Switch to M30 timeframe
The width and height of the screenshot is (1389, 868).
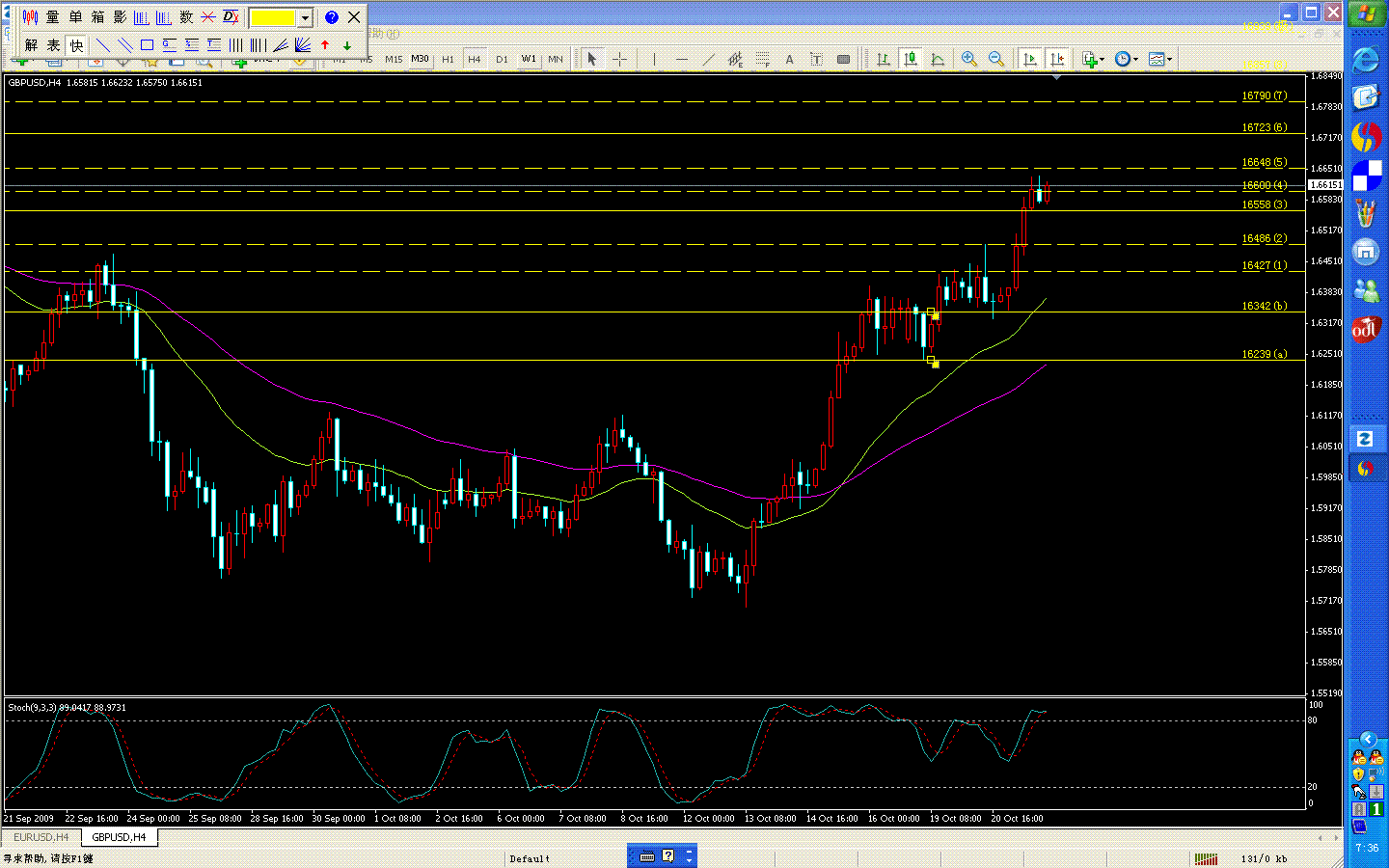tap(420, 59)
